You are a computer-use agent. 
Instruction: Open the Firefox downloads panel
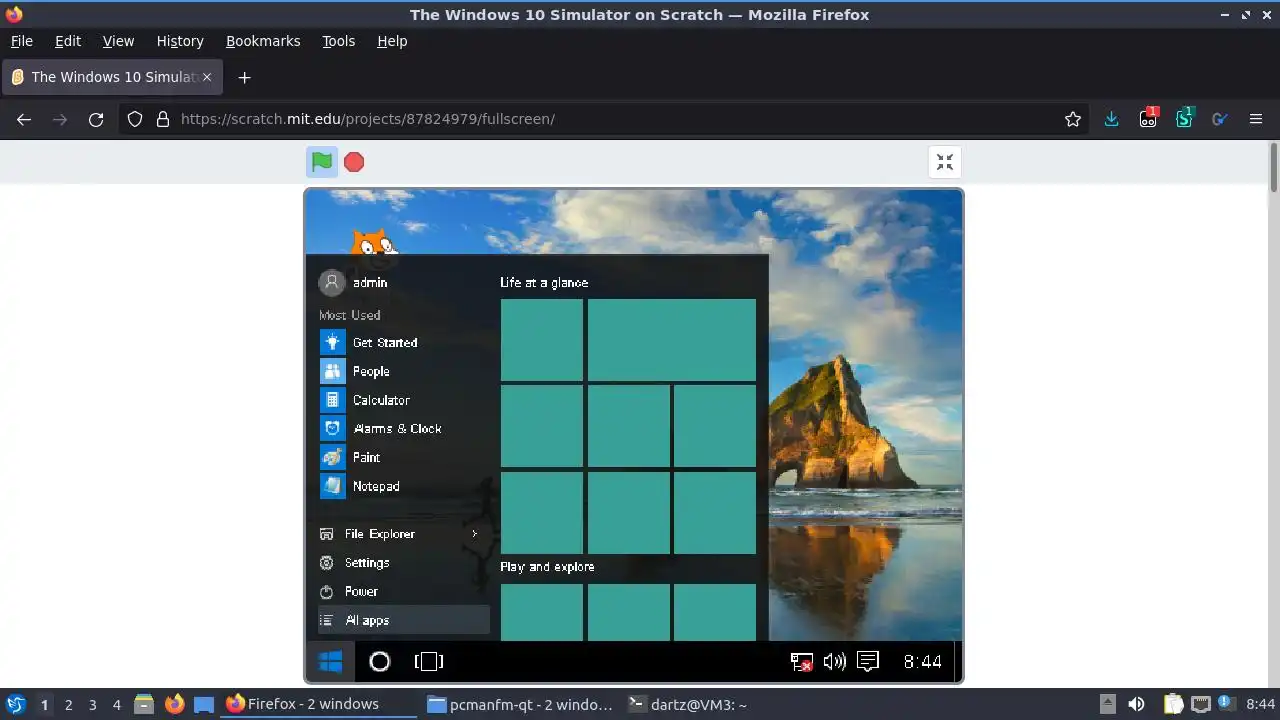[1111, 119]
